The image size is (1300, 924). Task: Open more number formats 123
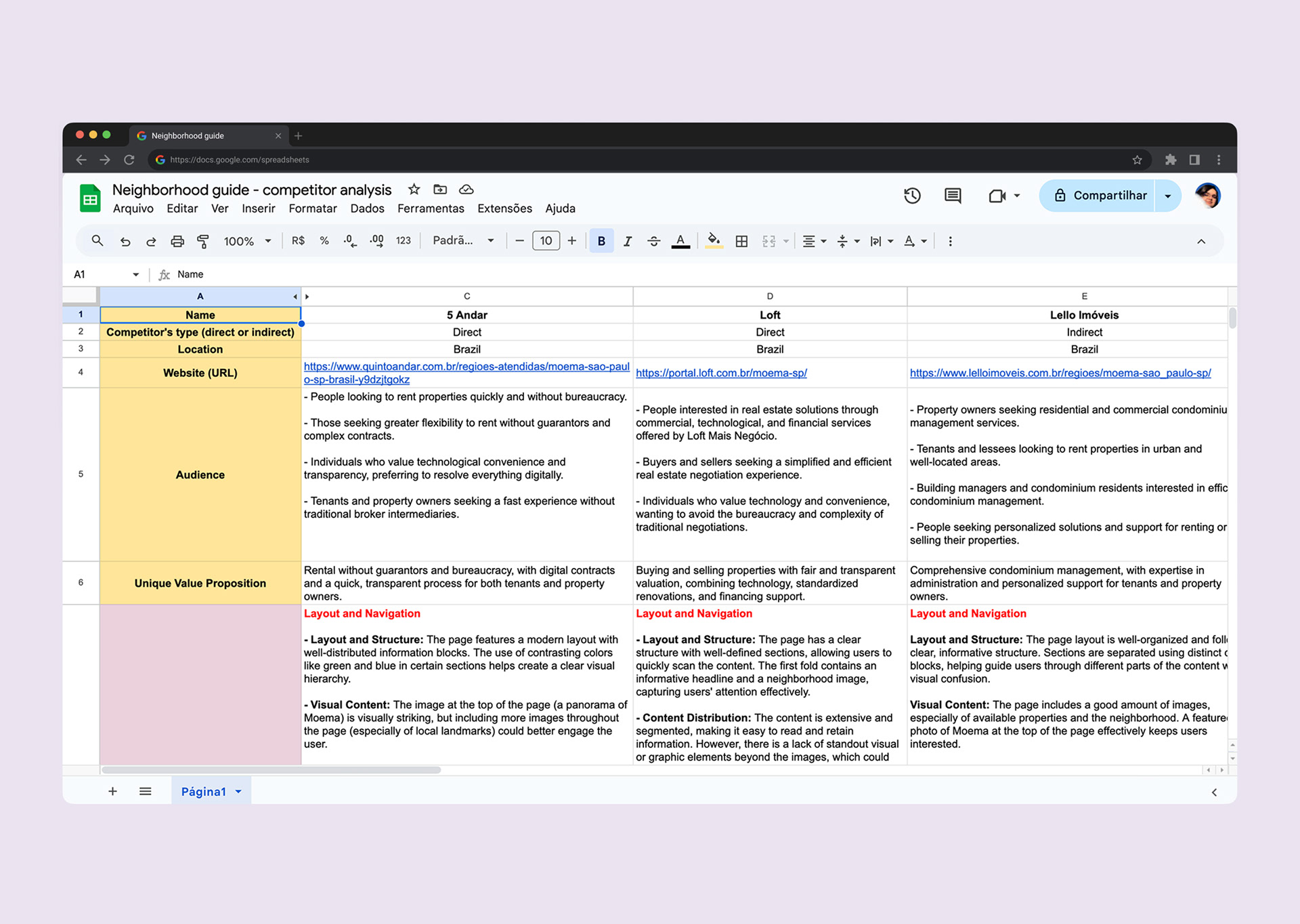coord(404,241)
